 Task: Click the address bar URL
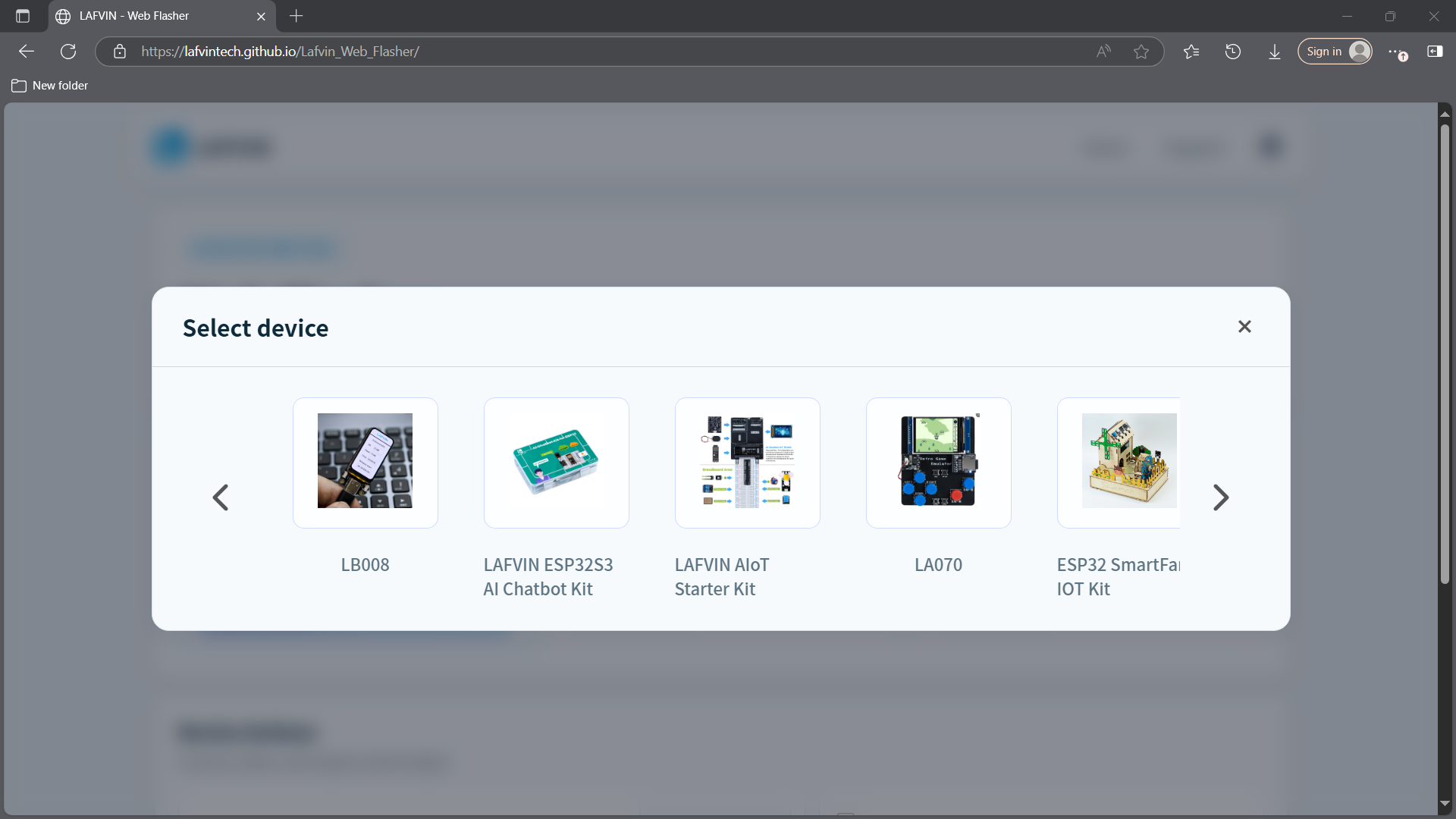click(x=280, y=52)
